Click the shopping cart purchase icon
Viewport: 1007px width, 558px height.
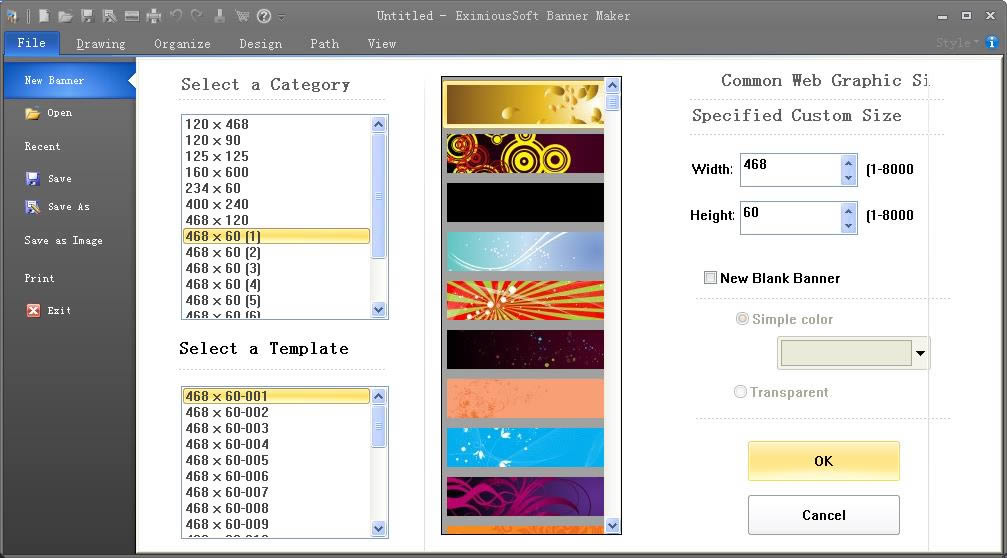click(x=242, y=16)
